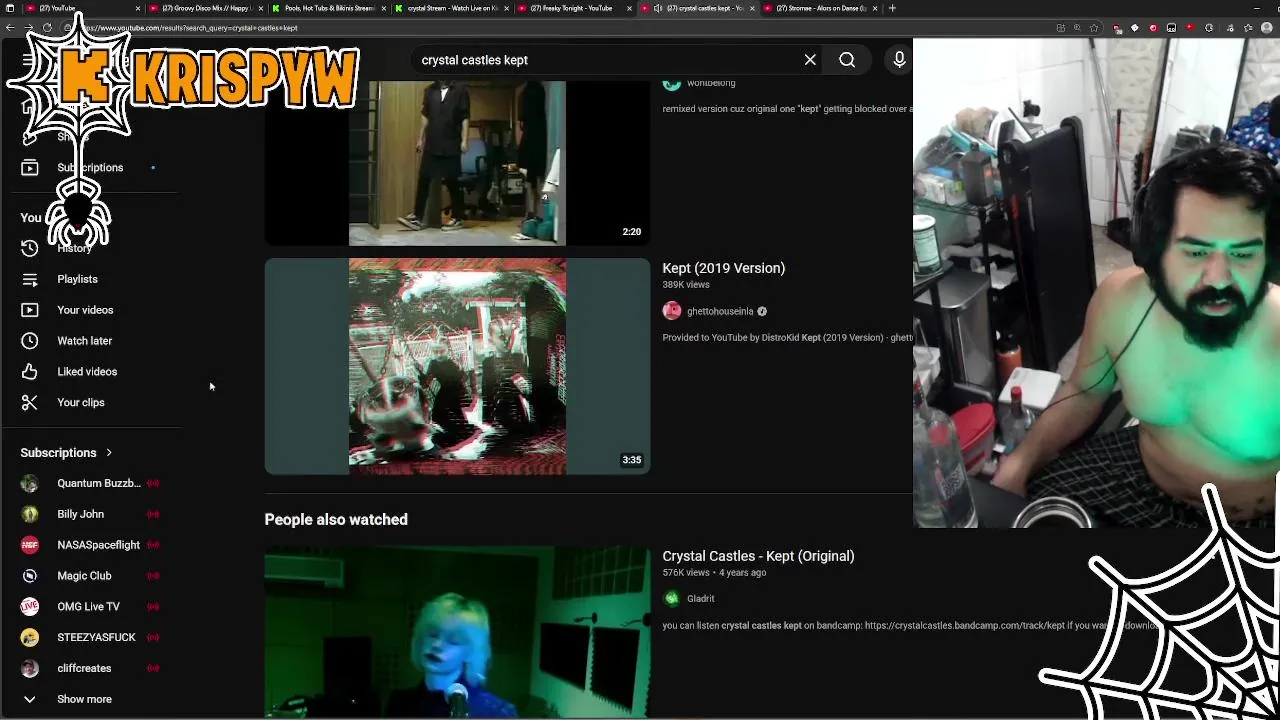Click the Billy John channel avatar
Screen dimensions: 1280x720
coord(30,514)
